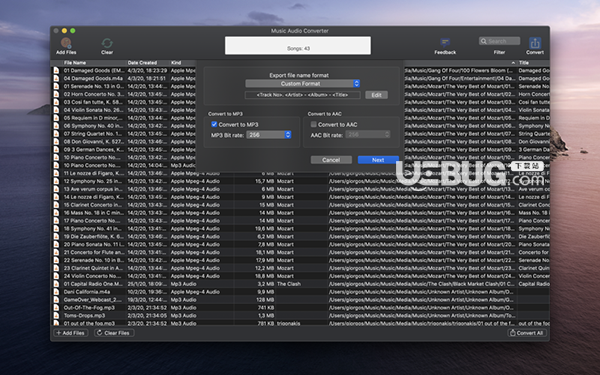This screenshot has width=600, height=375.
Task: Click file icon for 01 Serenade No. 13
Action: click(56, 86)
